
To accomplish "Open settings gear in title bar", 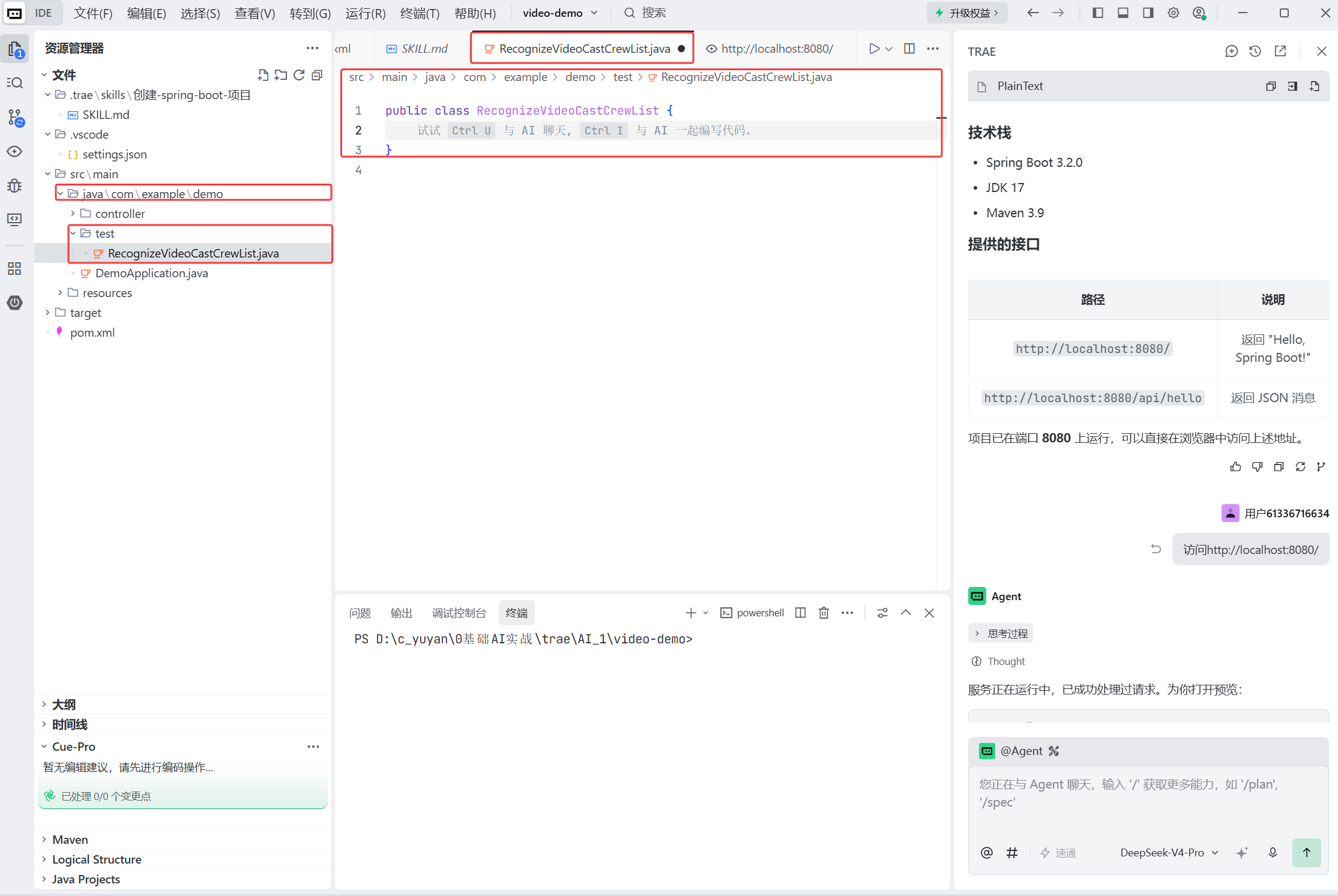I will click(1174, 13).
